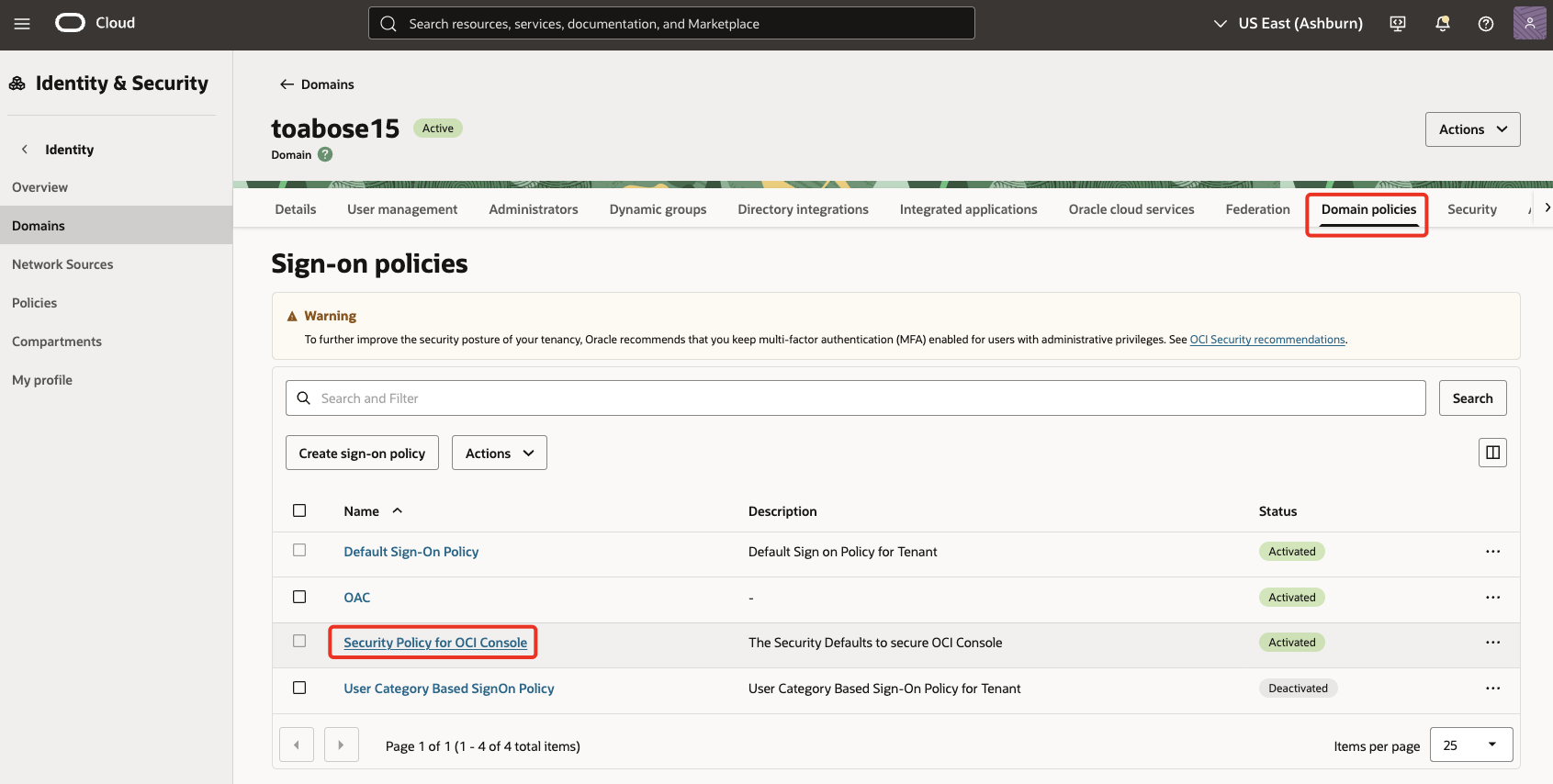
Task: Open the OAC policy link
Action: point(357,598)
